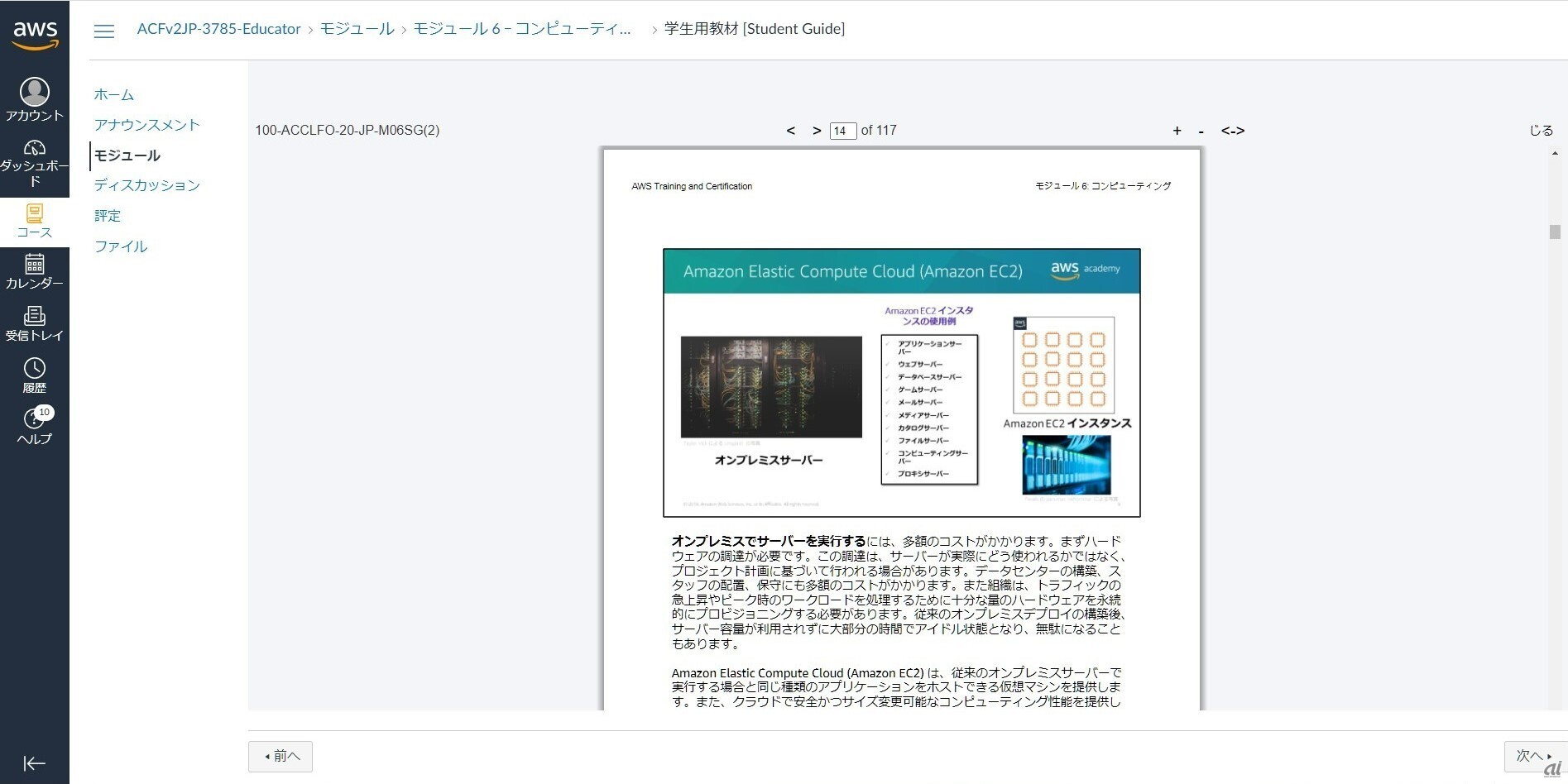Select アナウンスメント in course navigation
1568x784 pixels.
pos(147,125)
